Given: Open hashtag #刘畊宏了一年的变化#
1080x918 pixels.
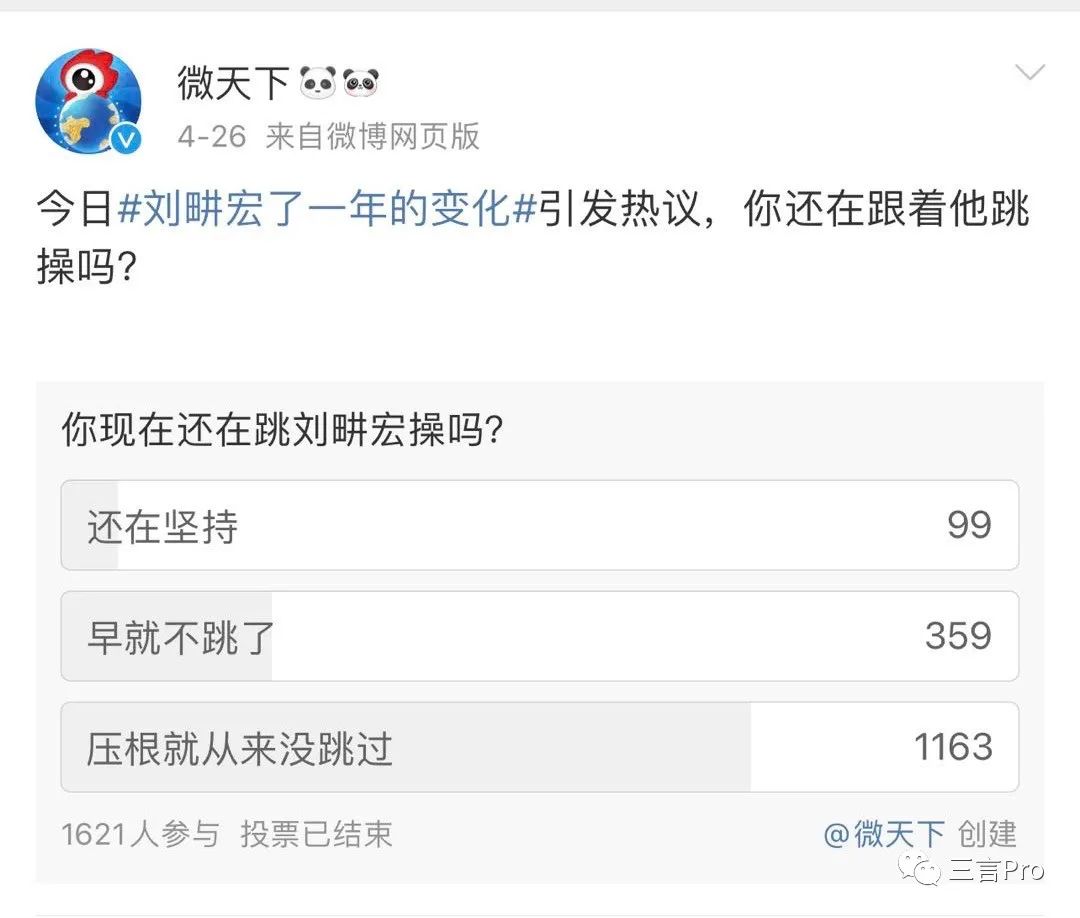Looking at the screenshot, I should click(x=328, y=212).
